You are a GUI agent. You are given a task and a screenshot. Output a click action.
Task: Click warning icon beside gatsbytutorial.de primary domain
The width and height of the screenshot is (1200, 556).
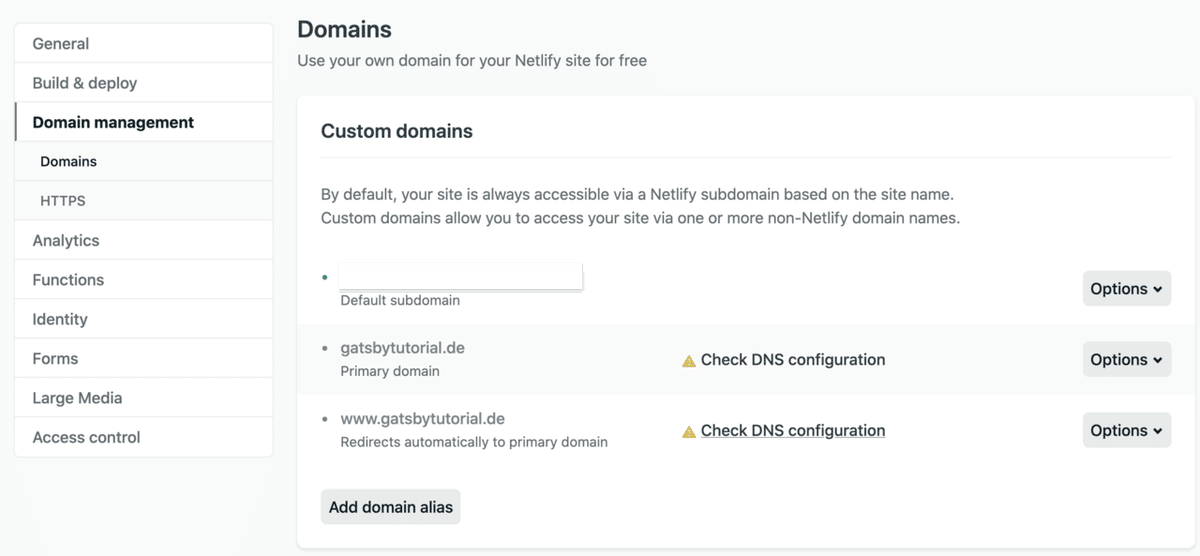tap(688, 361)
